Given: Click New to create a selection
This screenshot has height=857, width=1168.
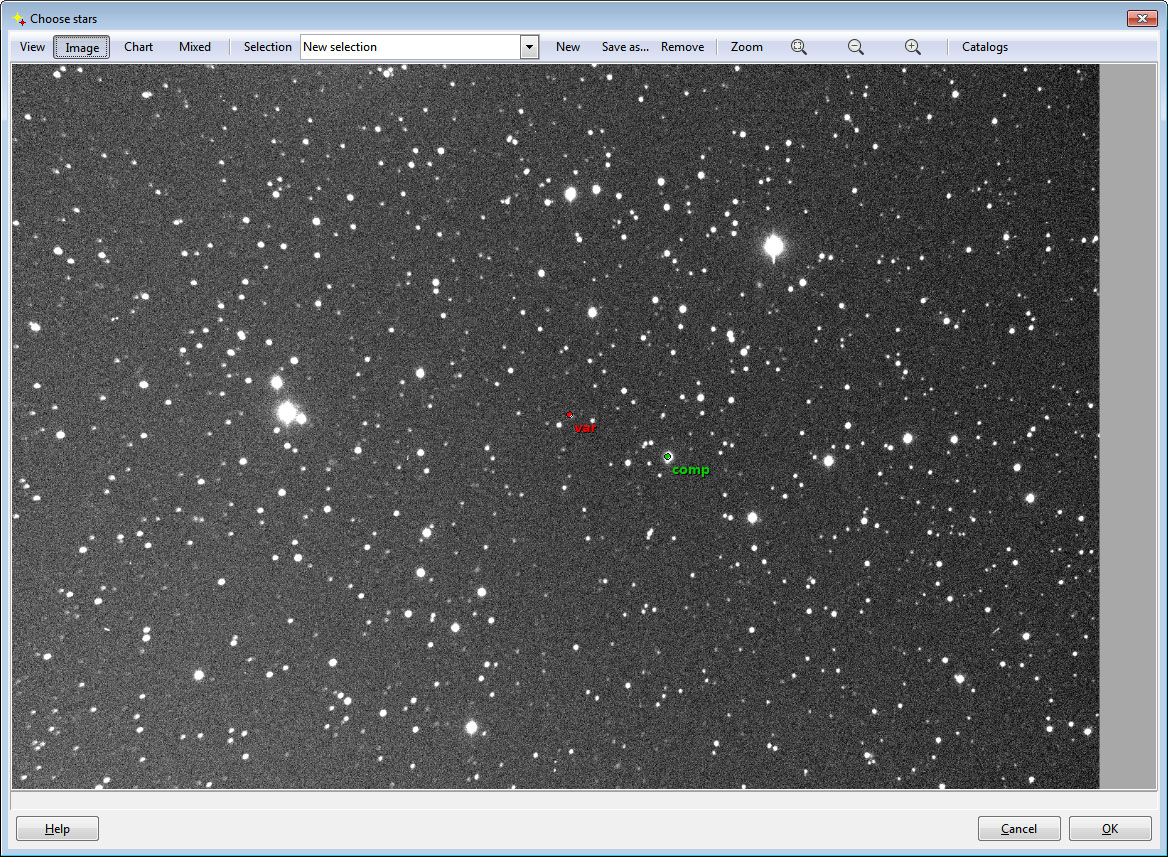Looking at the screenshot, I should 568,47.
